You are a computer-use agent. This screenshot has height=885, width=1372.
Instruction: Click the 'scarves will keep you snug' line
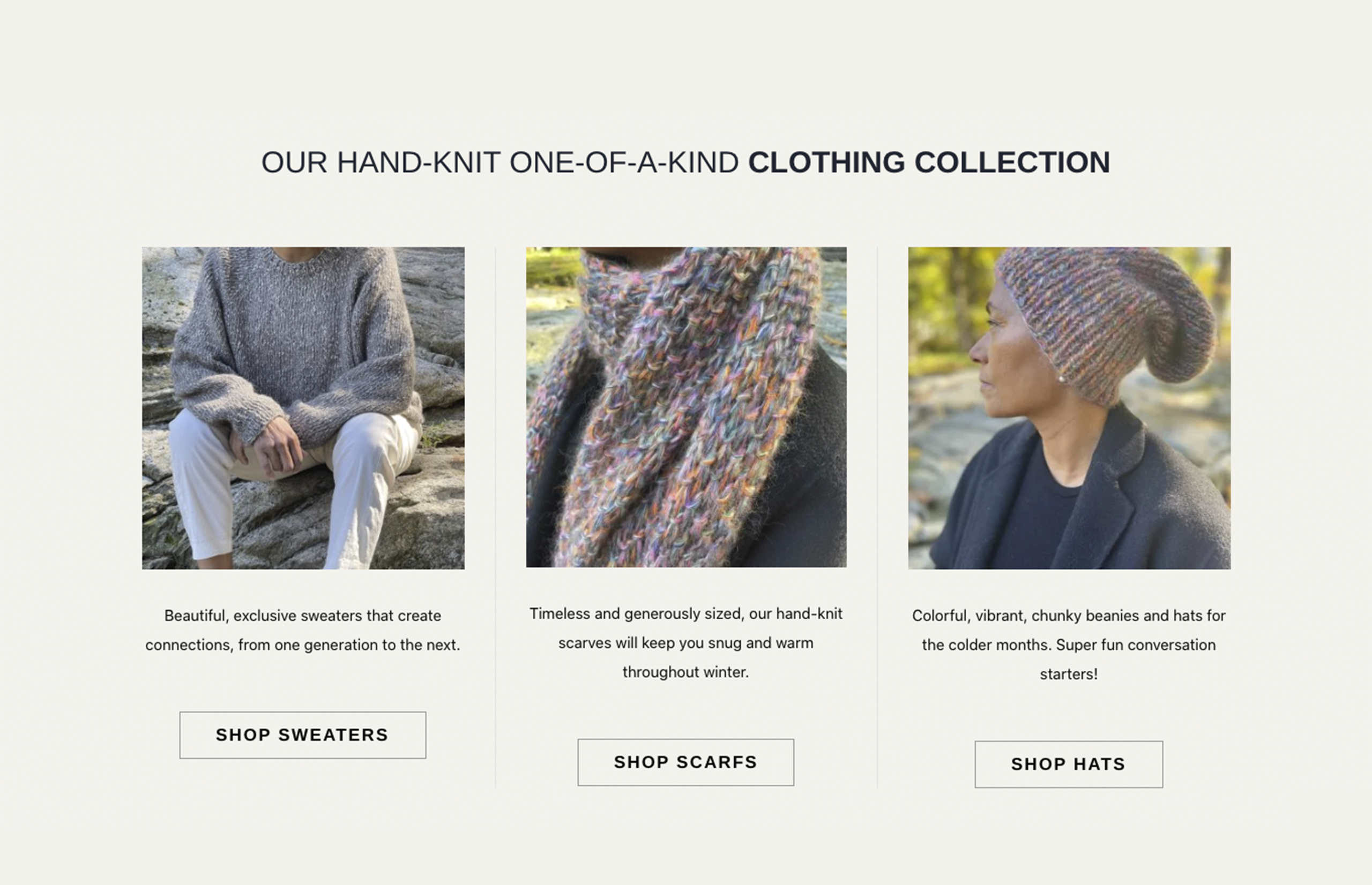coord(685,642)
